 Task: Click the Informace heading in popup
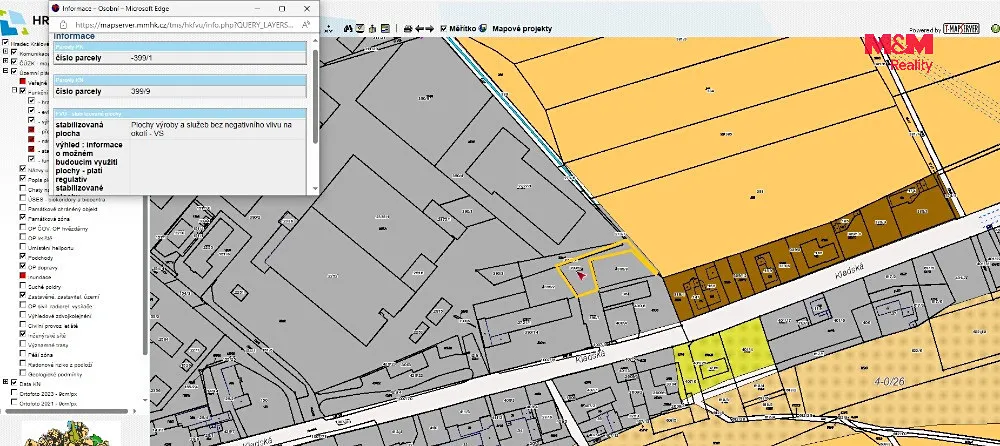click(74, 36)
